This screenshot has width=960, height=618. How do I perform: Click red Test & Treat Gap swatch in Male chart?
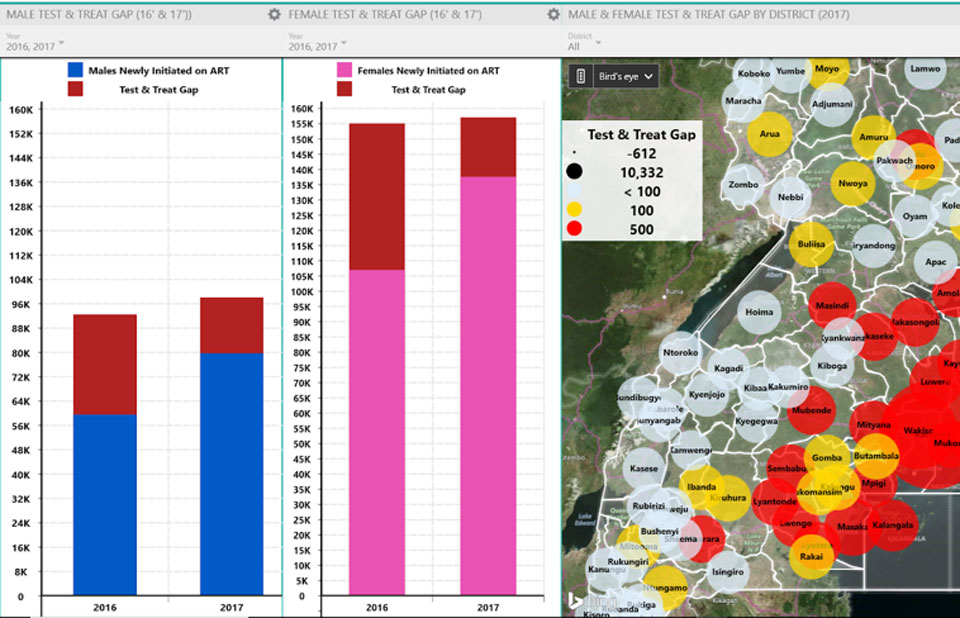[x=75, y=89]
